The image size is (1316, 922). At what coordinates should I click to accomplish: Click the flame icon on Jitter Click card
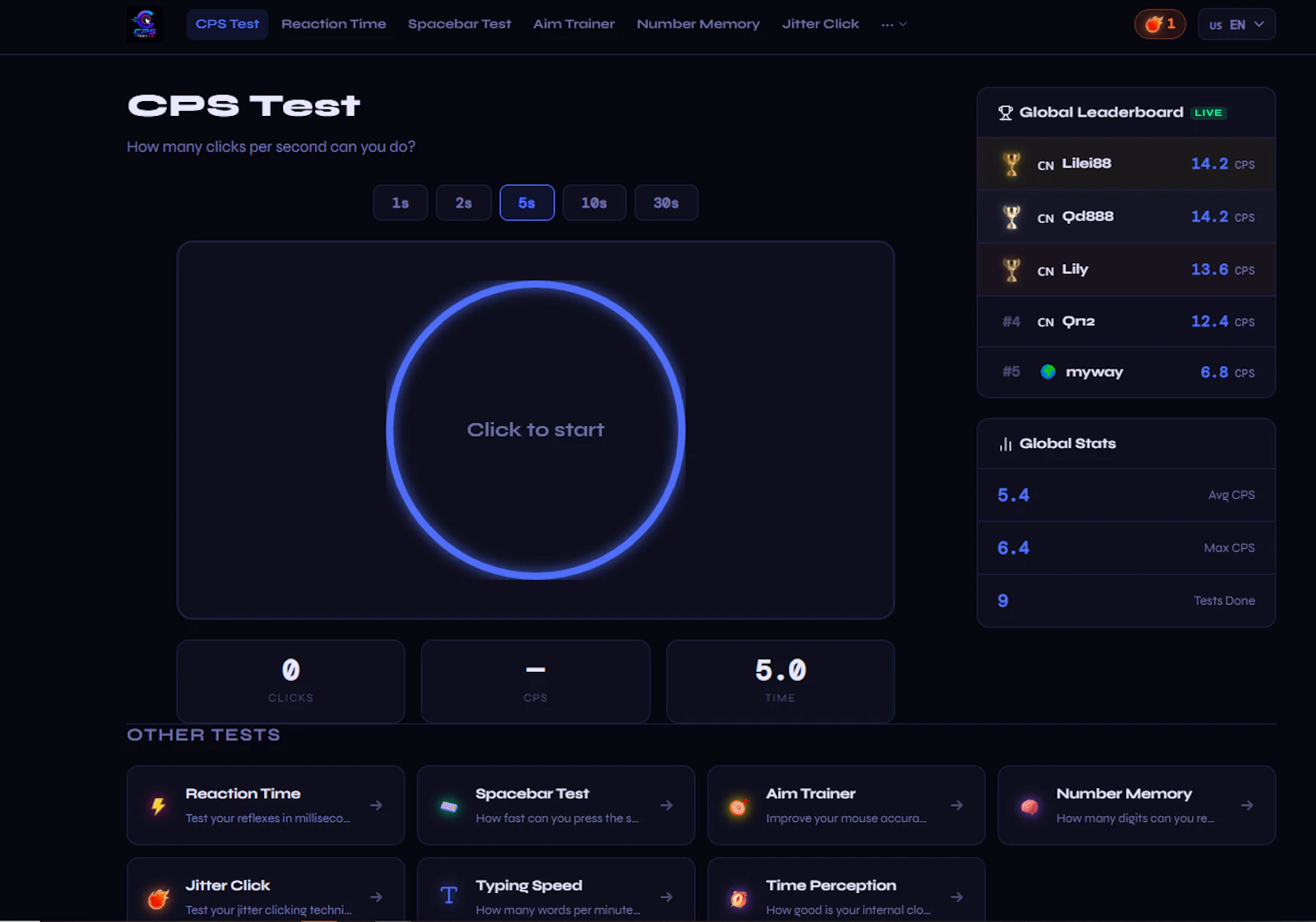coord(158,898)
